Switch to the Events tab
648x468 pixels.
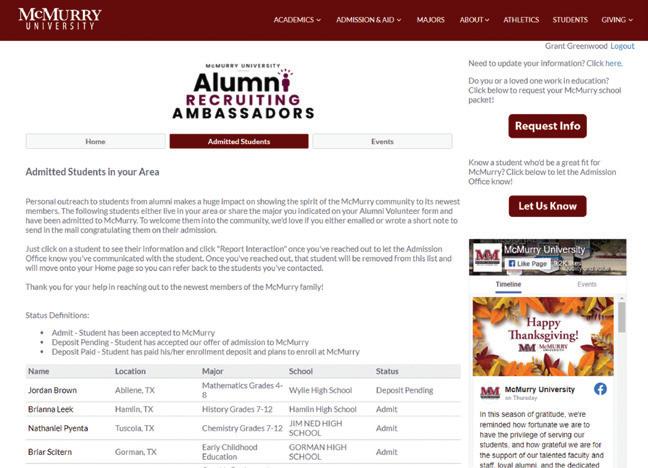tap(382, 141)
